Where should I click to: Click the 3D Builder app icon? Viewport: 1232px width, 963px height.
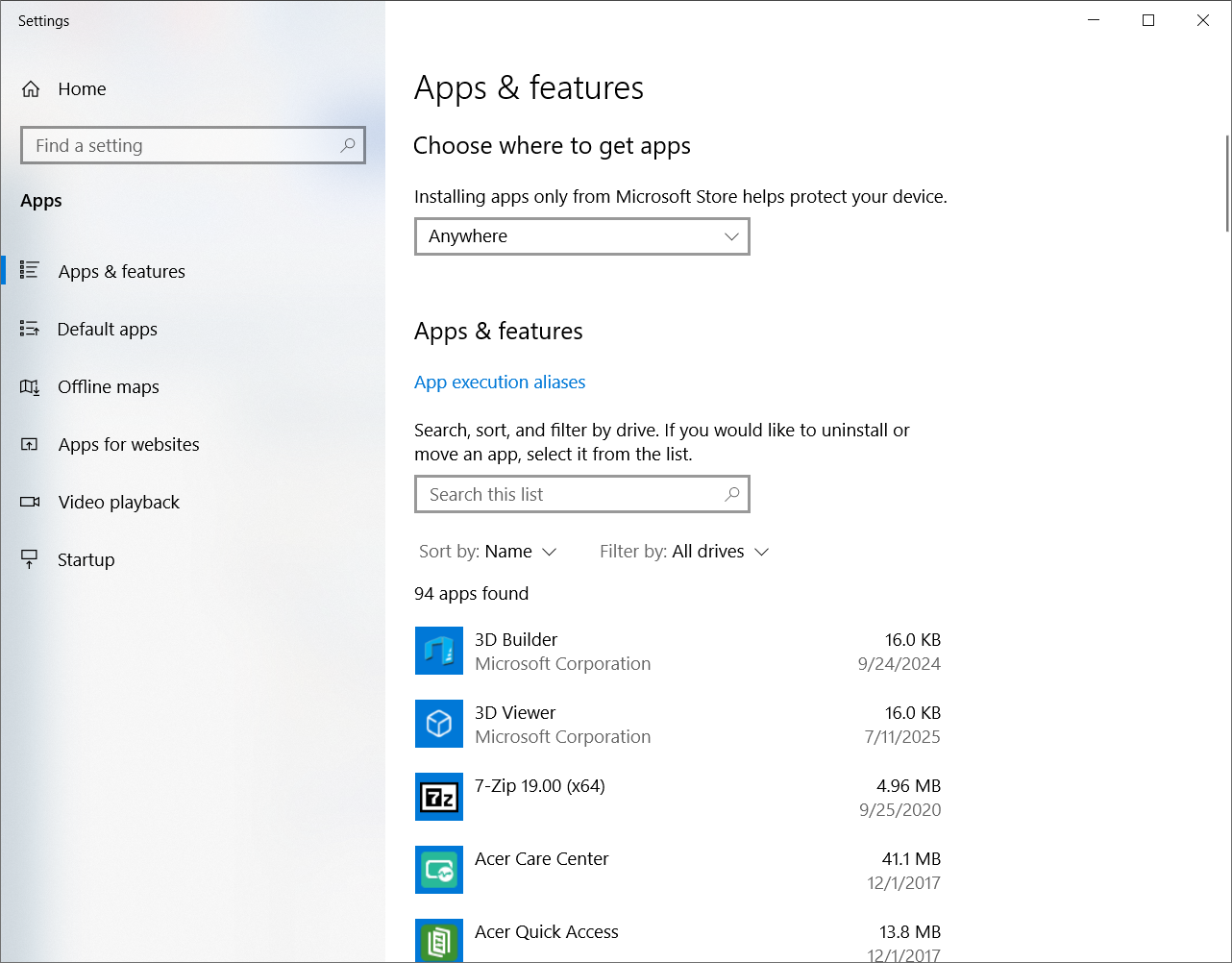click(439, 651)
